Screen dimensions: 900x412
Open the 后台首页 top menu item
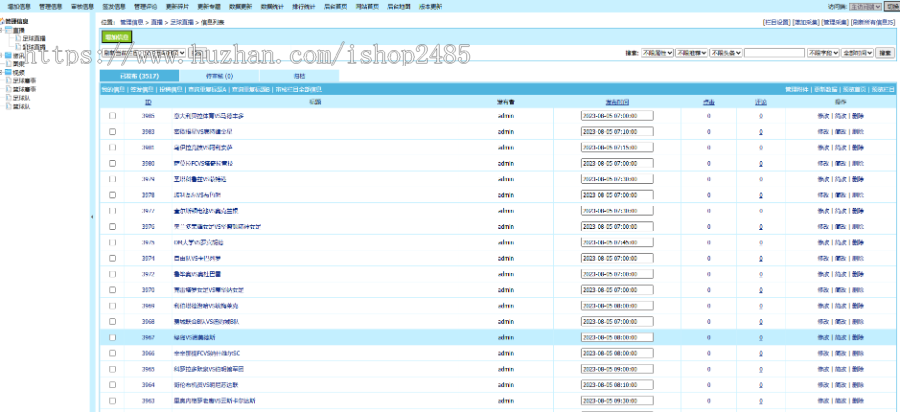(x=335, y=7)
